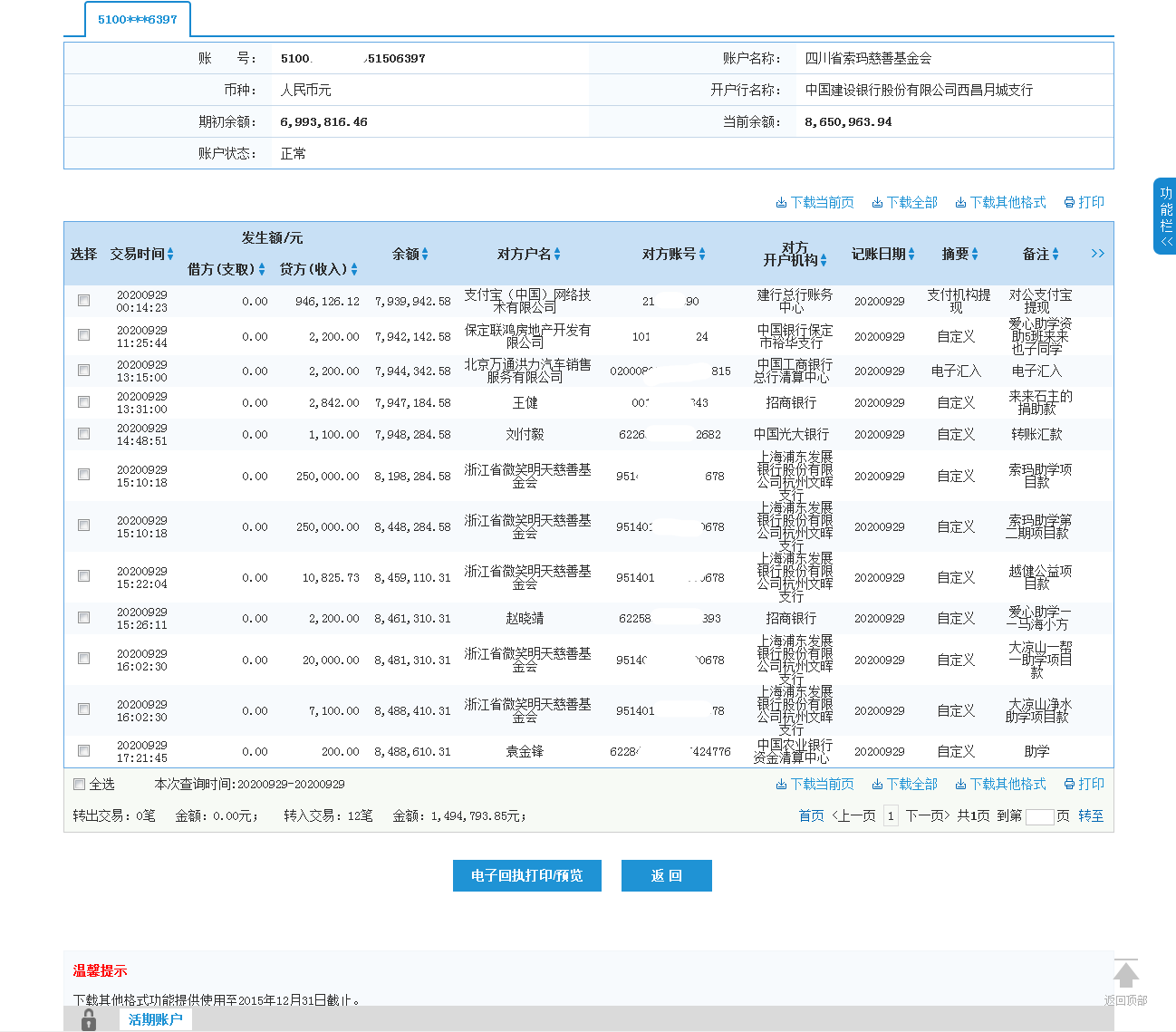Screen dimensions: 1176x1032
Task: Select the 5100***6397 account tab
Action: (136, 19)
